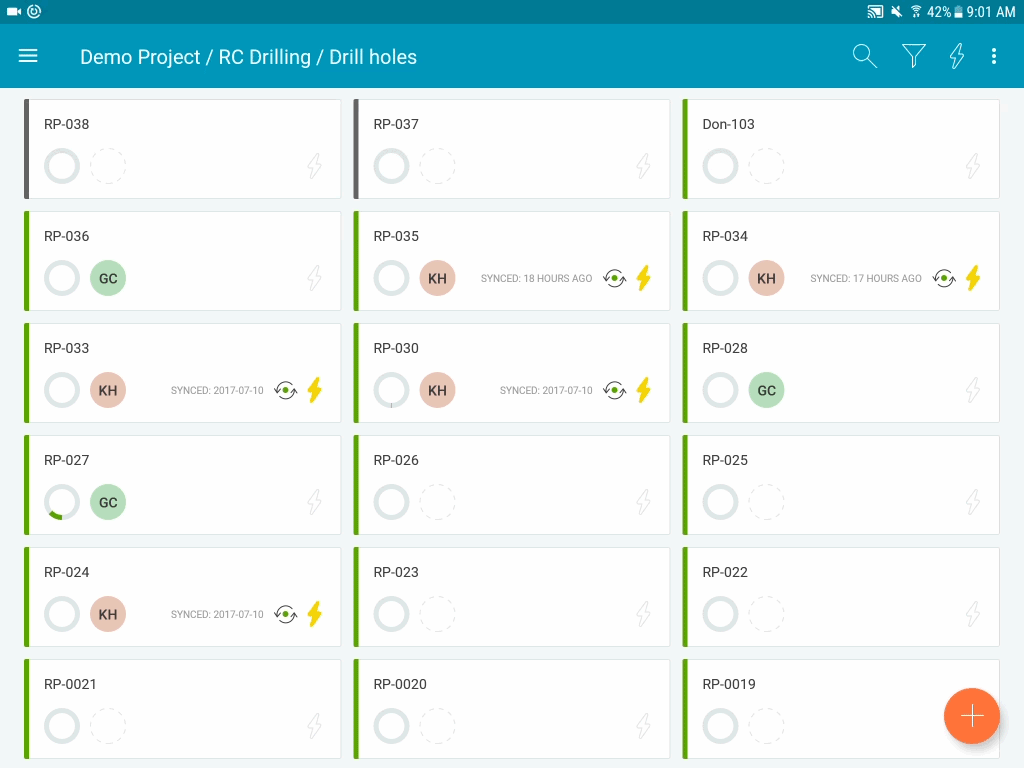The image size is (1024, 768).
Task: Tap the sync icon on RP-024
Action: pos(285,615)
